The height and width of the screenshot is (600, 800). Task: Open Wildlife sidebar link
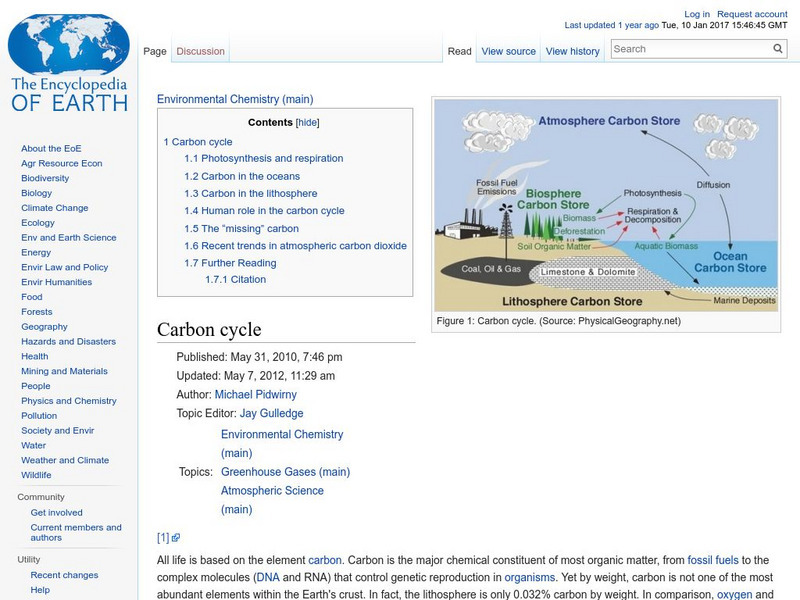click(36, 474)
